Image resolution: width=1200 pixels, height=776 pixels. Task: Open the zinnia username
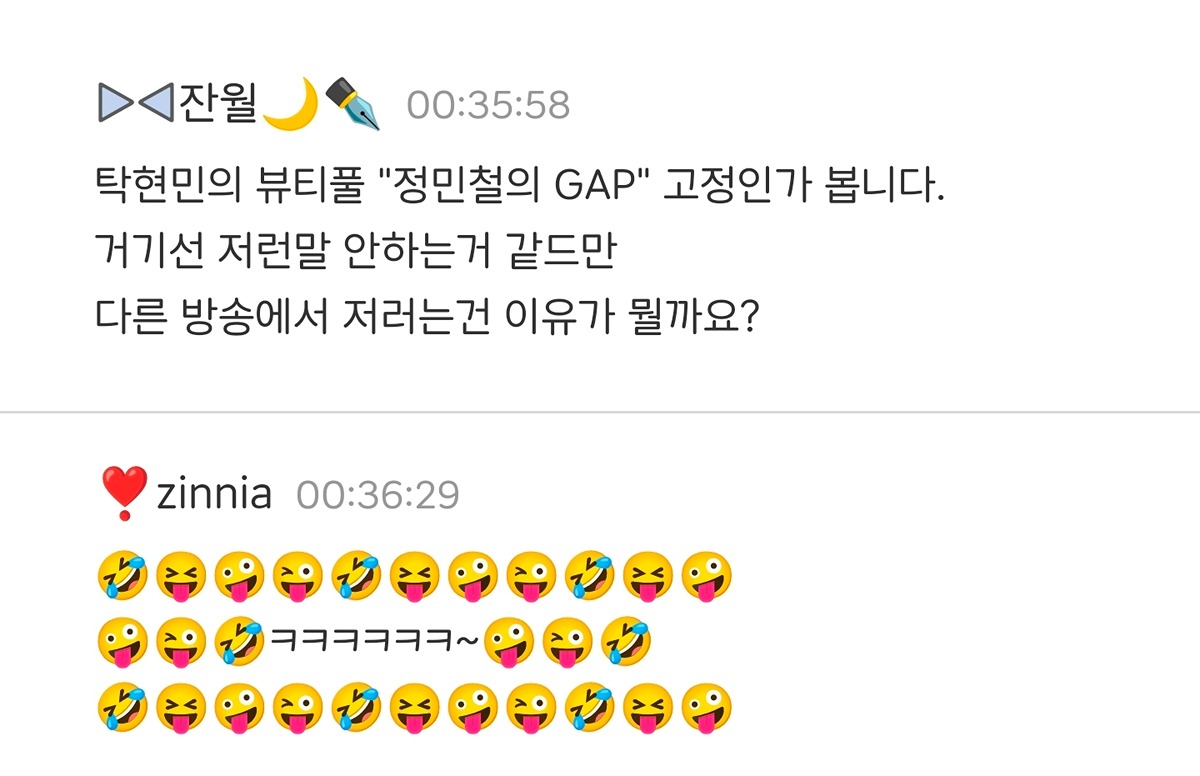[214, 494]
